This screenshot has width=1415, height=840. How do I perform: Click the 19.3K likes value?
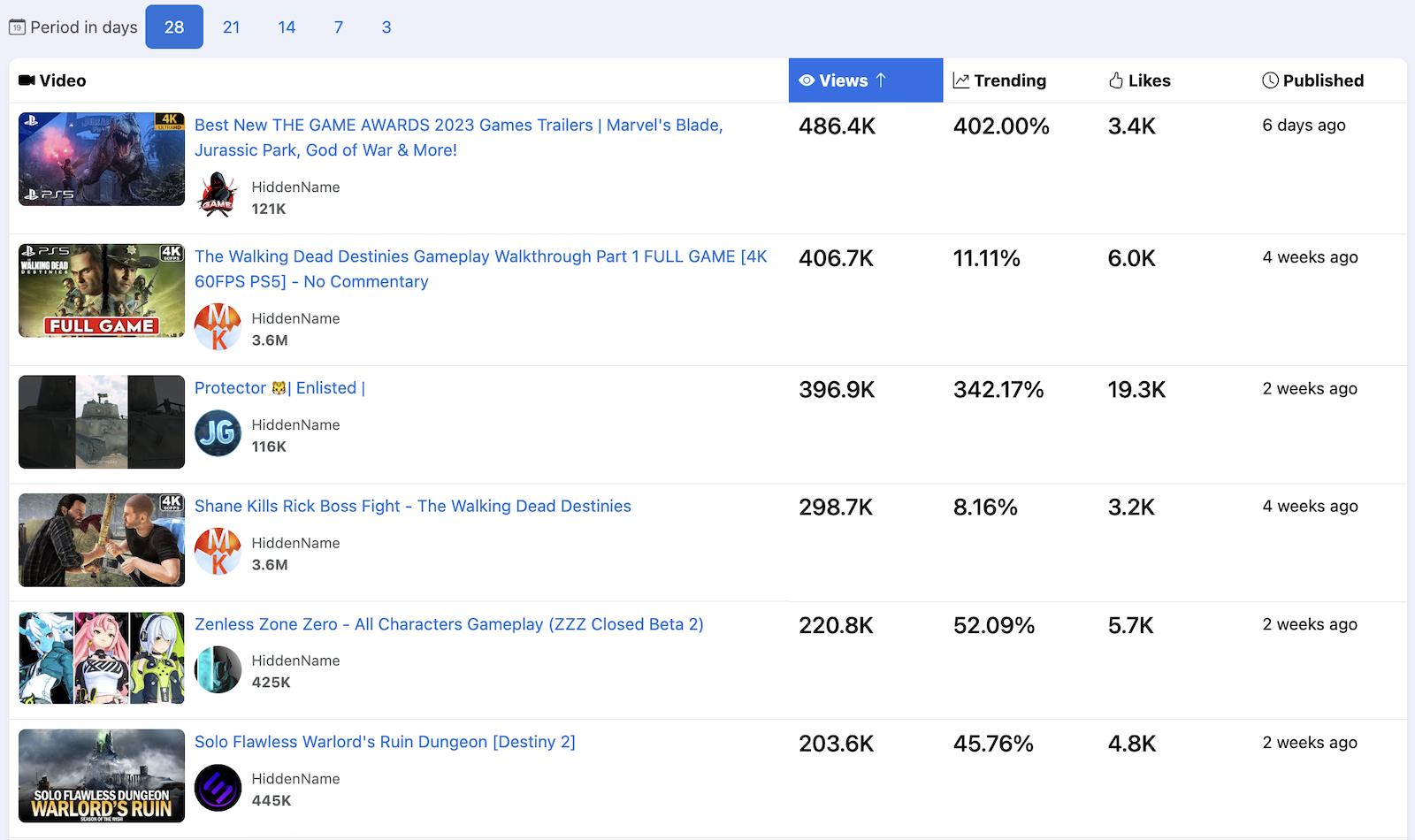coord(1136,390)
